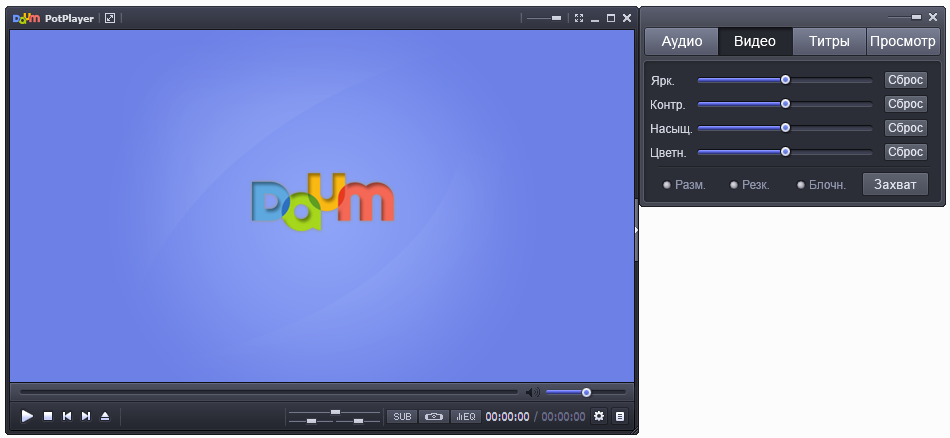Stop playback with the square Stop icon
The height and width of the screenshot is (438, 950).
pos(48,416)
